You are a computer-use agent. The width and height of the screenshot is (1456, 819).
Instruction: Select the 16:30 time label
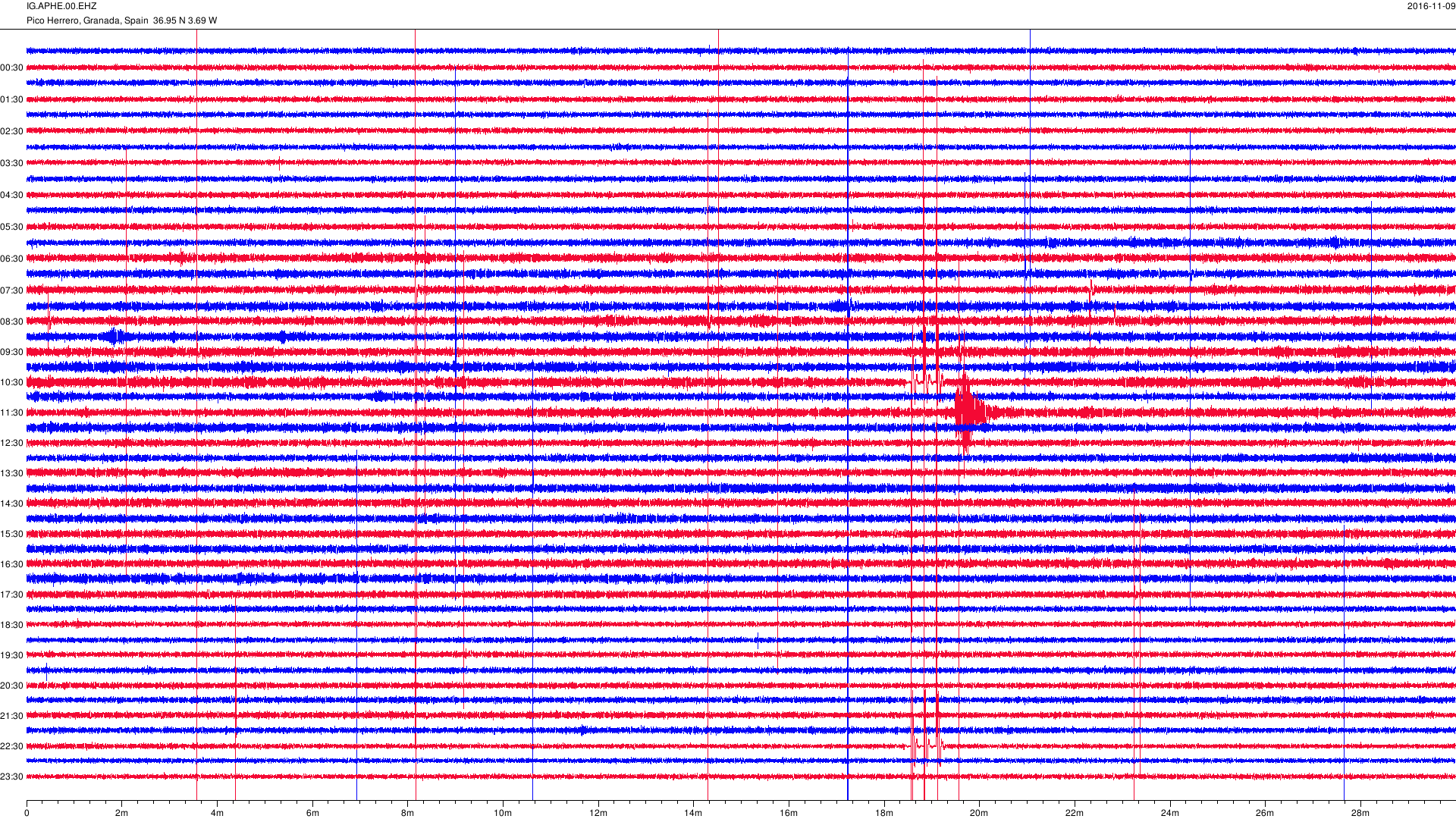[x=11, y=564]
